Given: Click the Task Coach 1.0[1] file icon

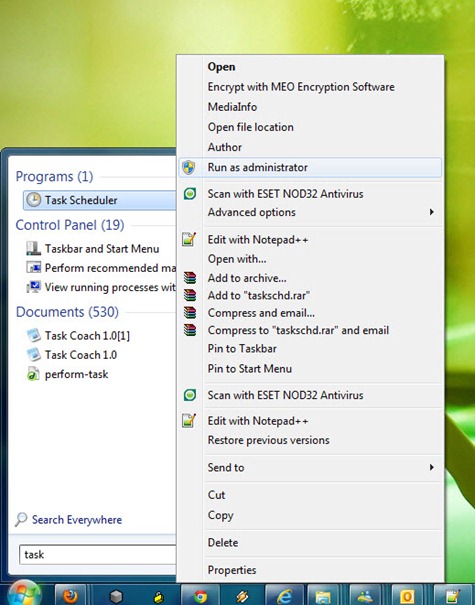Looking at the screenshot, I should [34, 335].
